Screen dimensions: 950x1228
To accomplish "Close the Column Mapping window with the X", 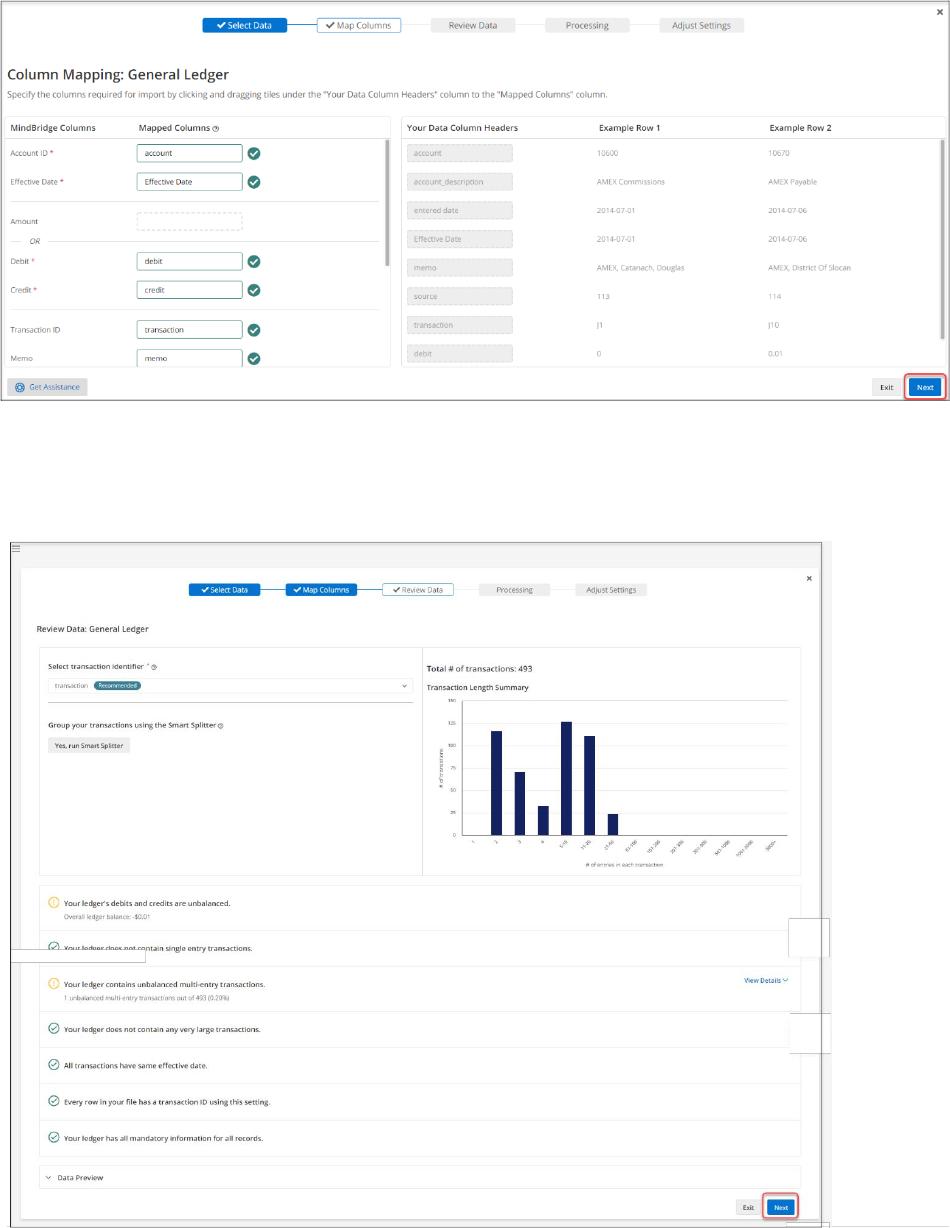I will [939, 12].
